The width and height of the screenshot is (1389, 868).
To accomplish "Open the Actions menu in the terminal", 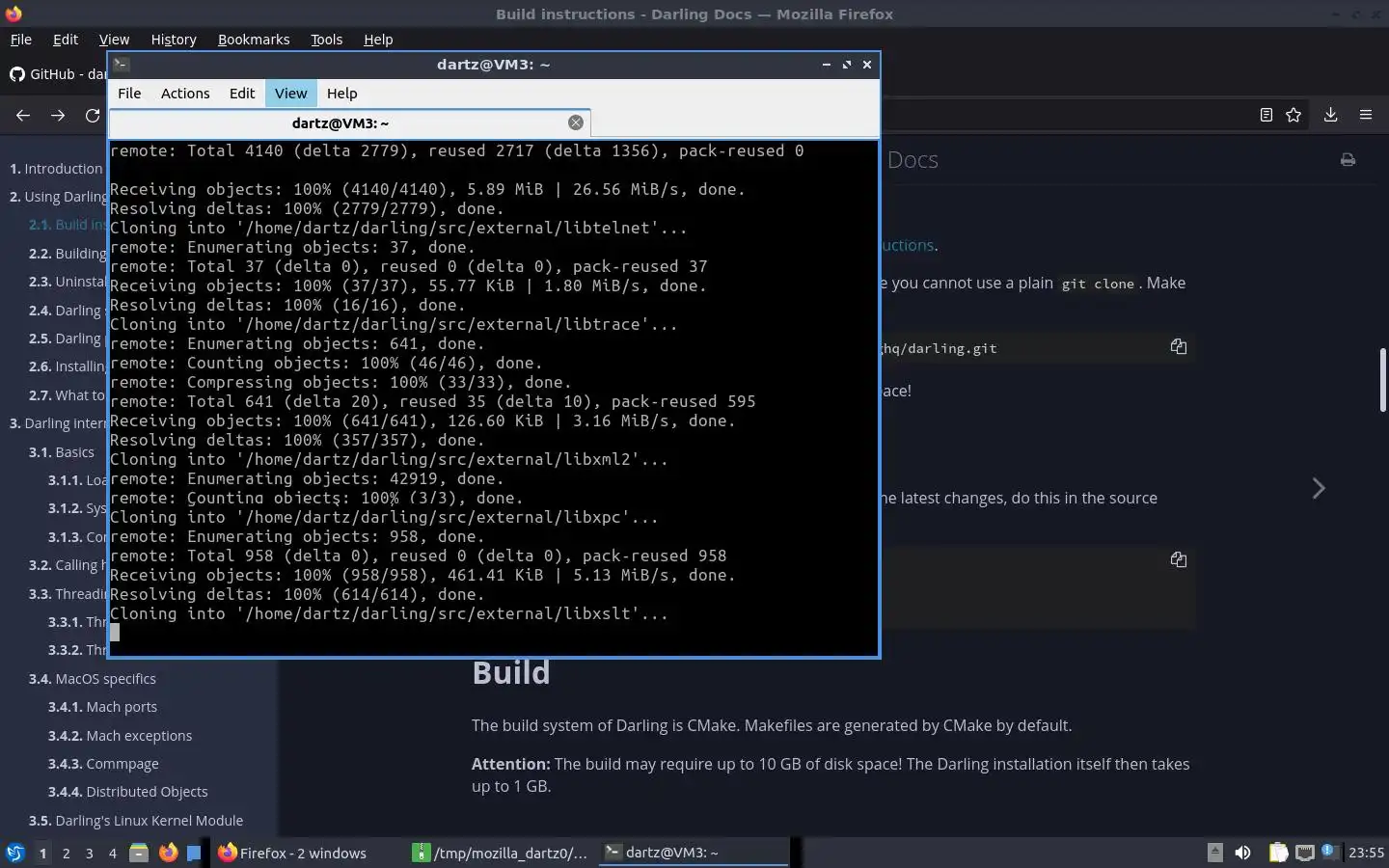I will coord(185,94).
